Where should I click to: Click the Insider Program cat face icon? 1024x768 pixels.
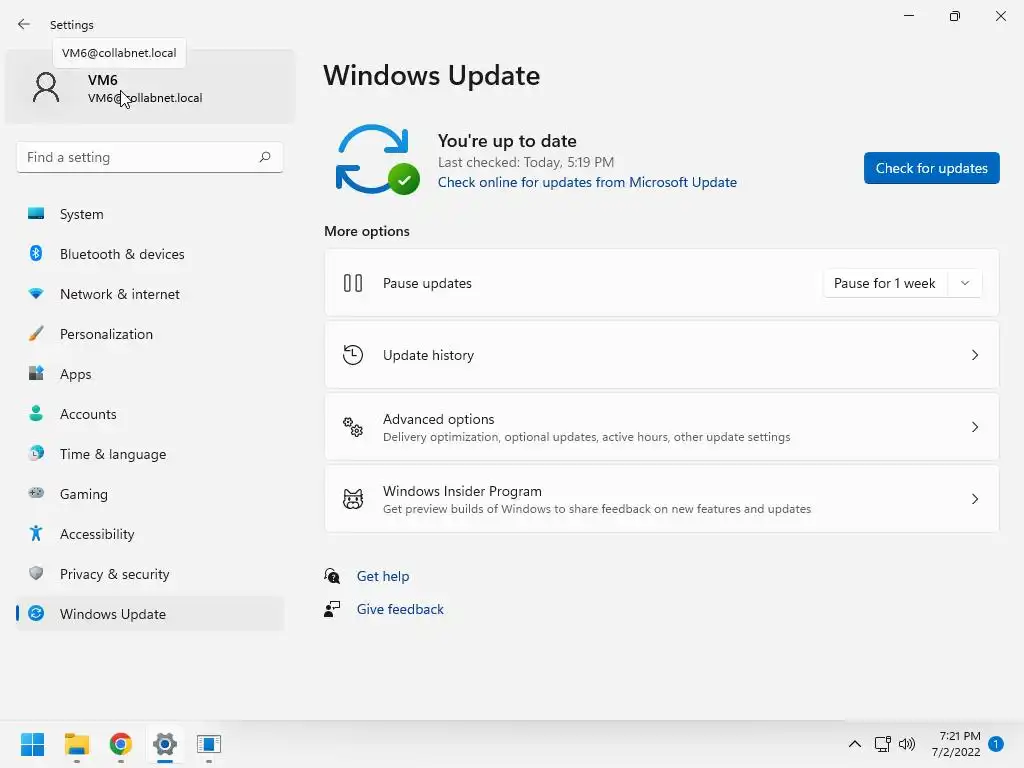point(353,499)
